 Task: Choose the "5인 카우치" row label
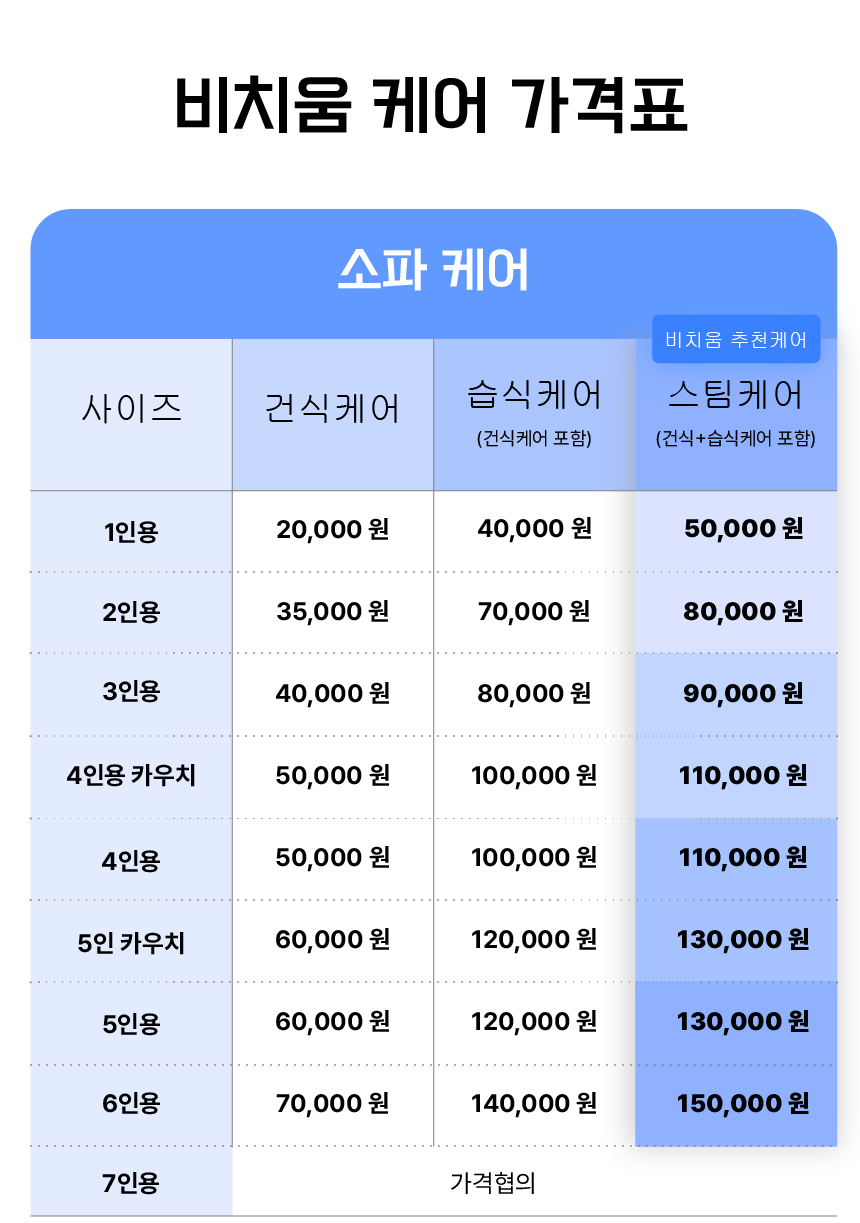click(131, 942)
